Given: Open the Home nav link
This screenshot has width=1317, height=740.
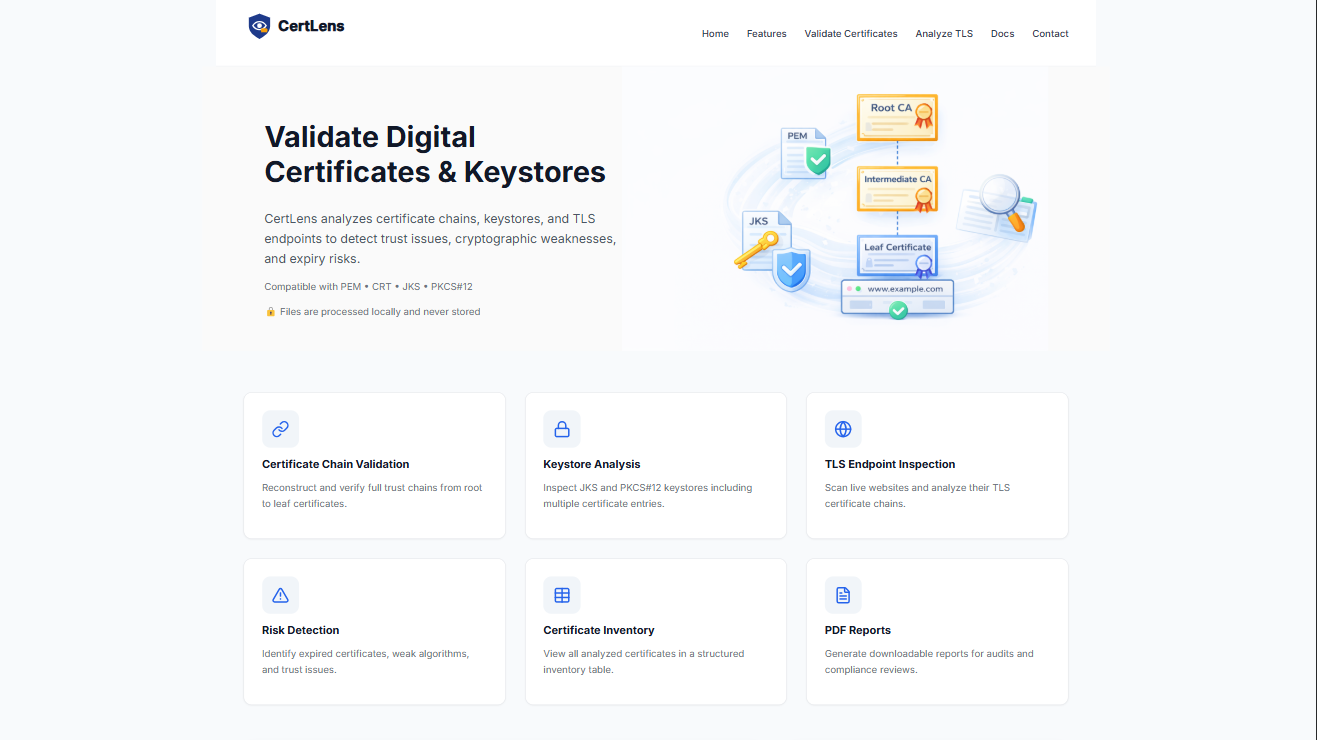Looking at the screenshot, I should click(x=715, y=34).
